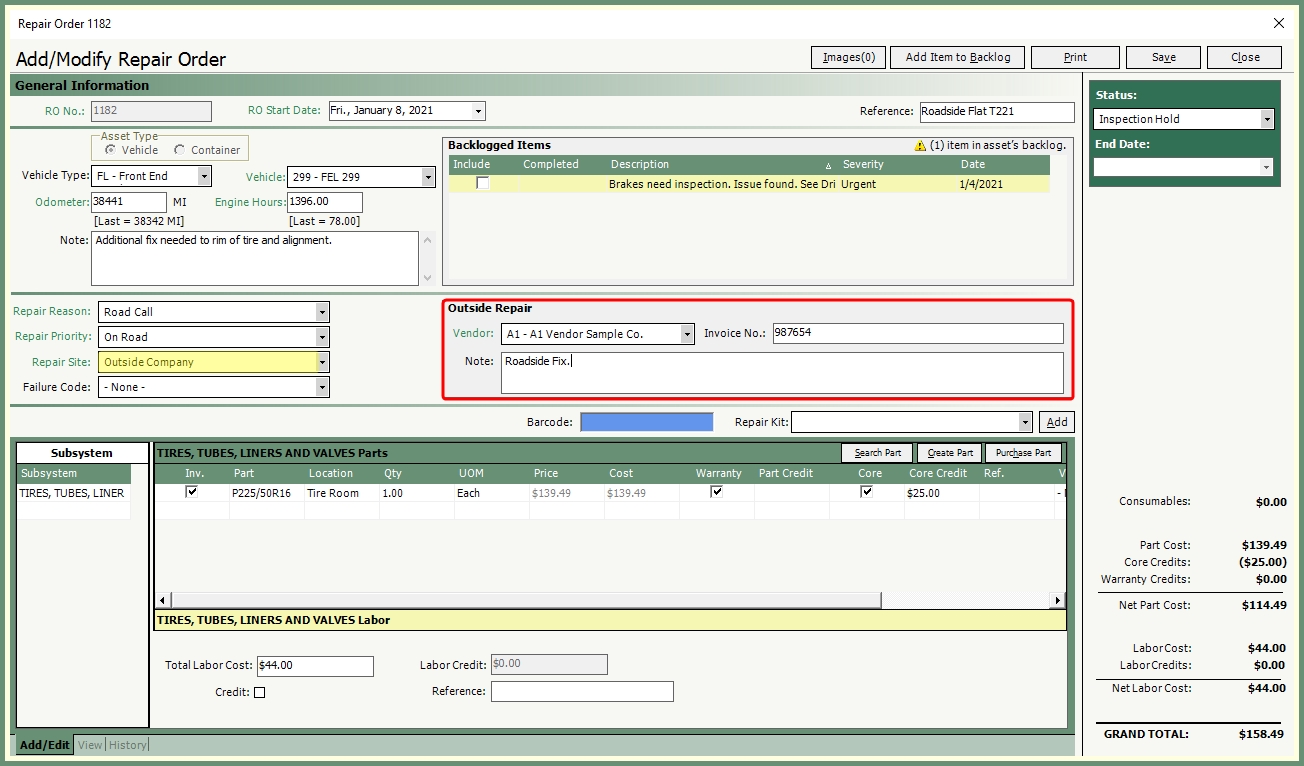
Task: Switch to the History tab
Action: tap(128, 745)
